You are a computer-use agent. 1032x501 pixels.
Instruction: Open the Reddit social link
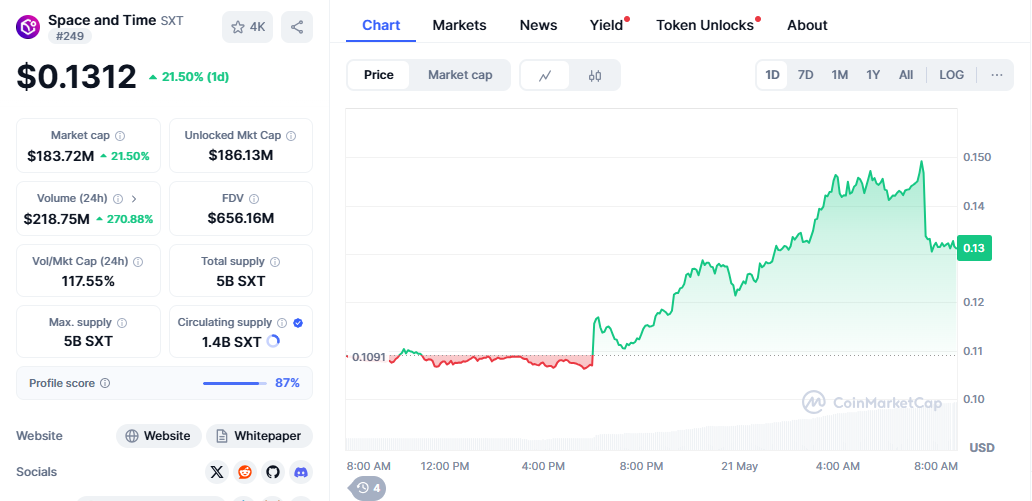pos(245,472)
